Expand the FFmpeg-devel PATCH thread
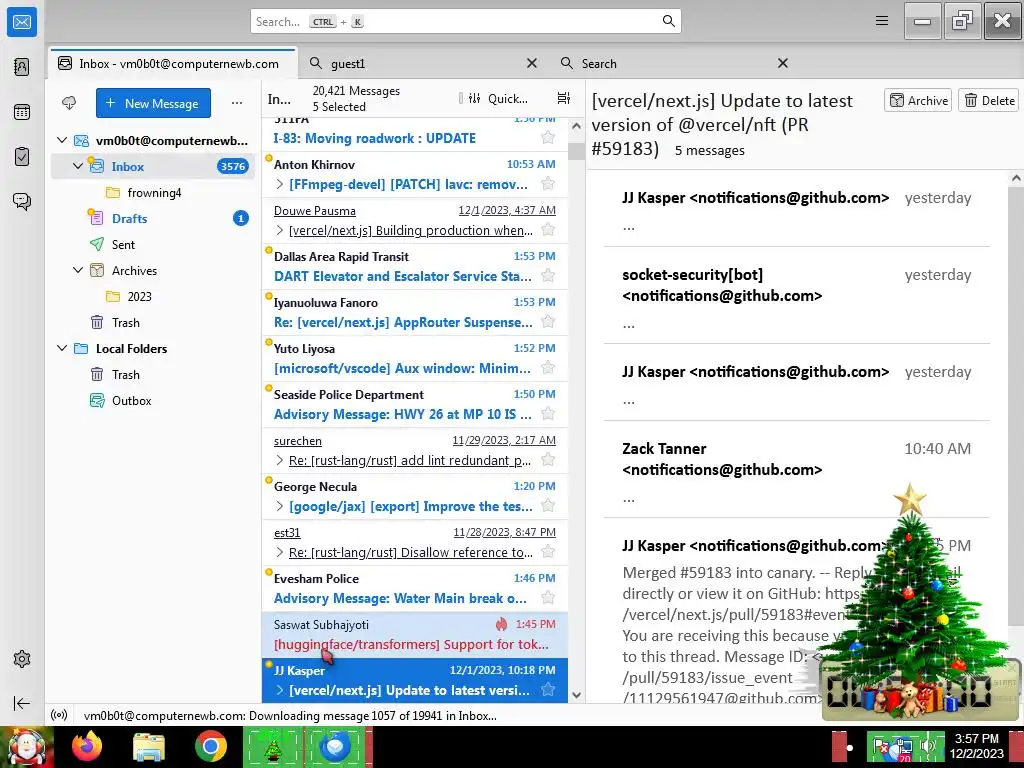 point(280,185)
